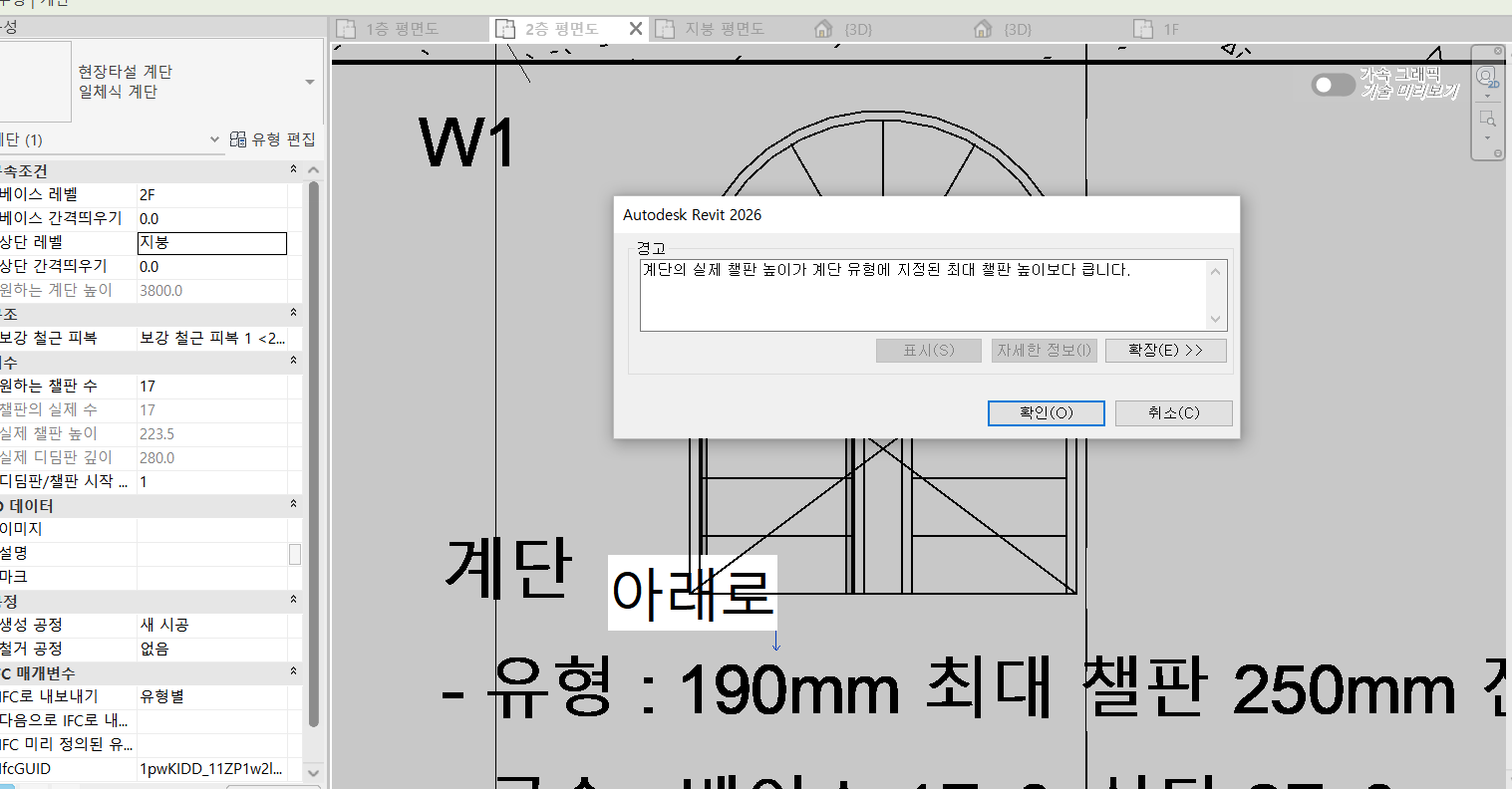Collapse the IFC 매개변수 property group
The width and height of the screenshot is (1512, 789).
point(293,672)
